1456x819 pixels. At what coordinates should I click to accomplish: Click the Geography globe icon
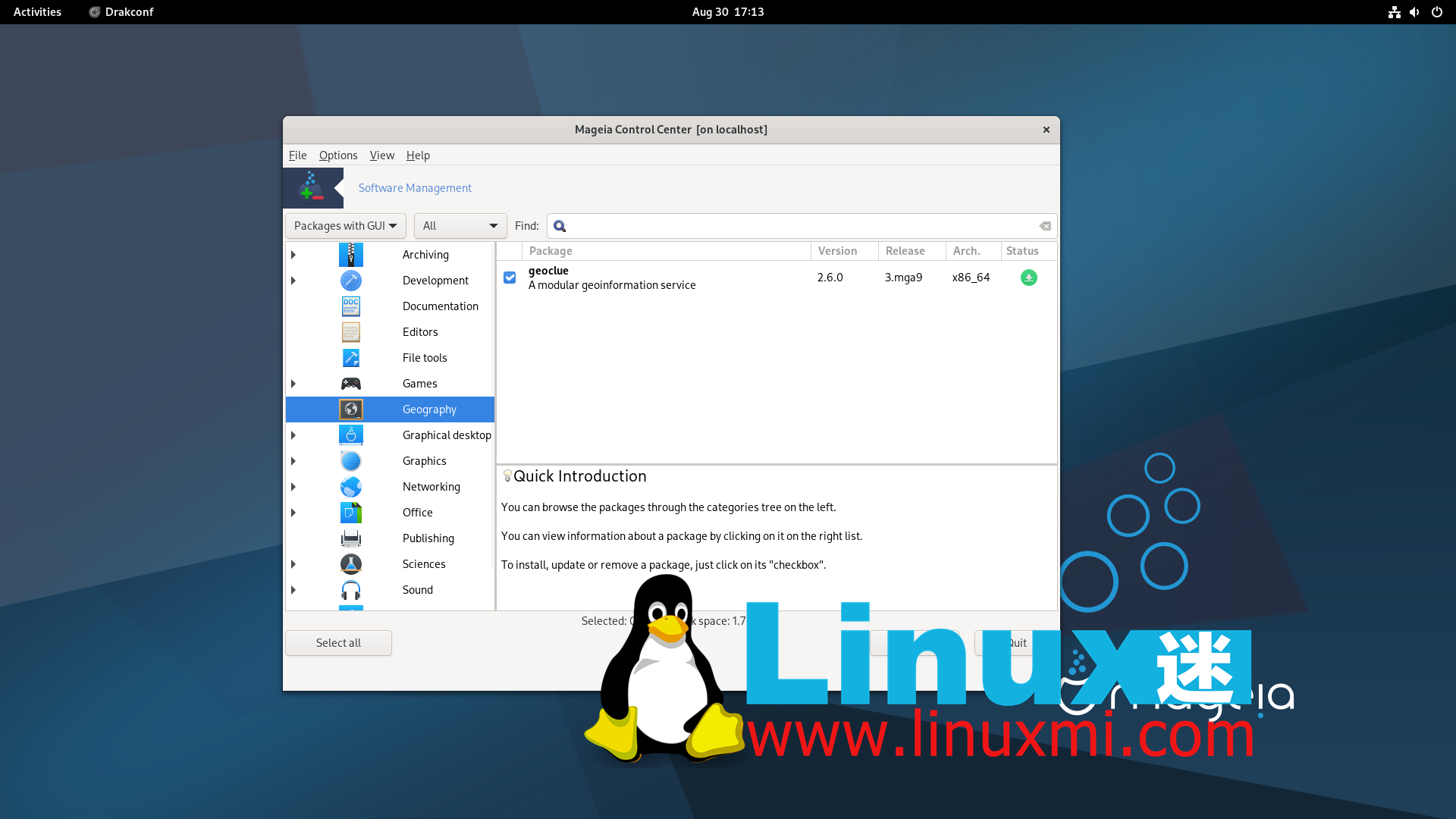point(350,409)
